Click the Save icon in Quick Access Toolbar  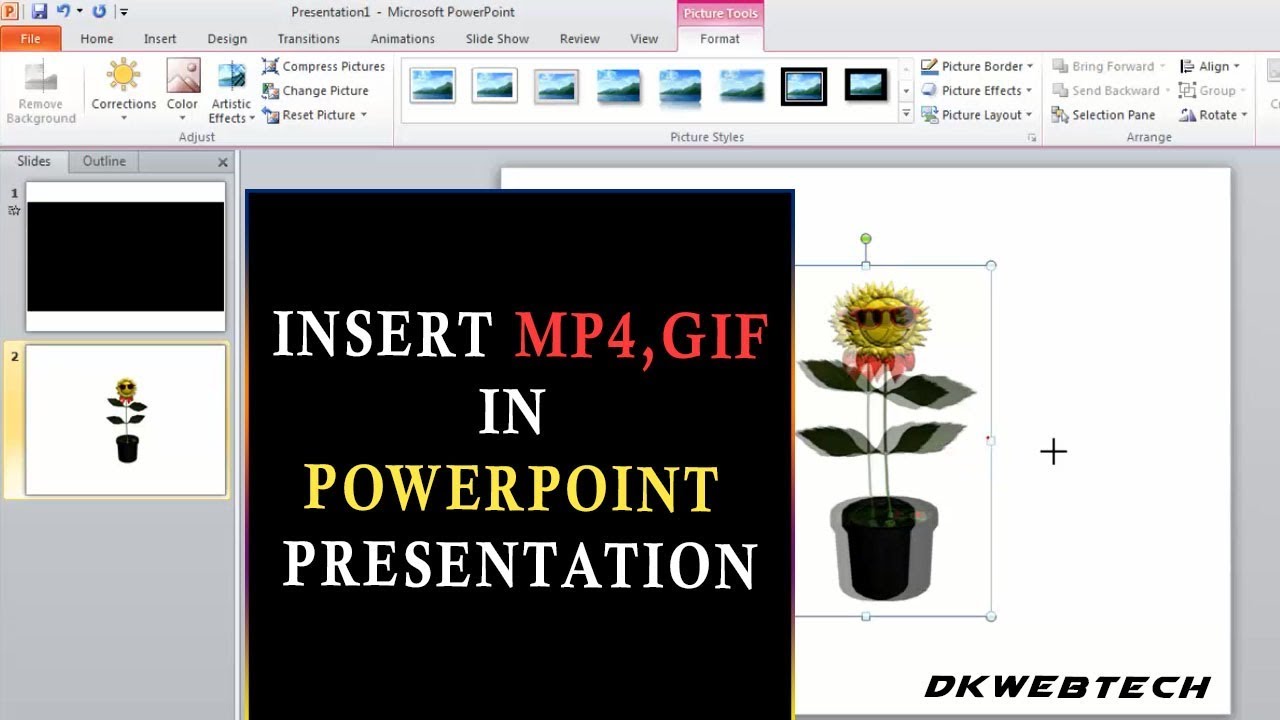pyautogui.click(x=39, y=12)
